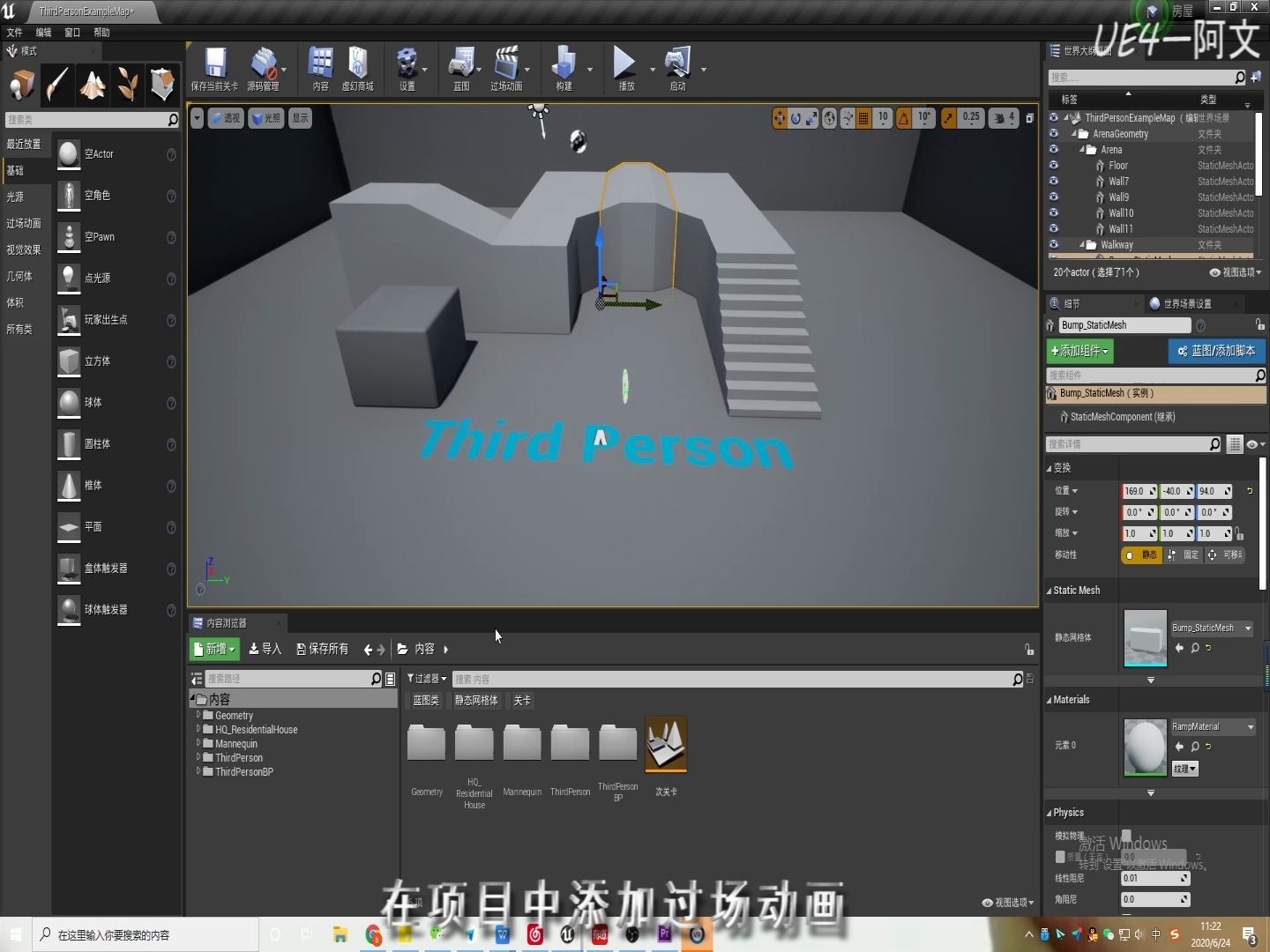Screen dimensions: 1270x952
Task: Select the Box Trigger item icon
Action: (69, 569)
